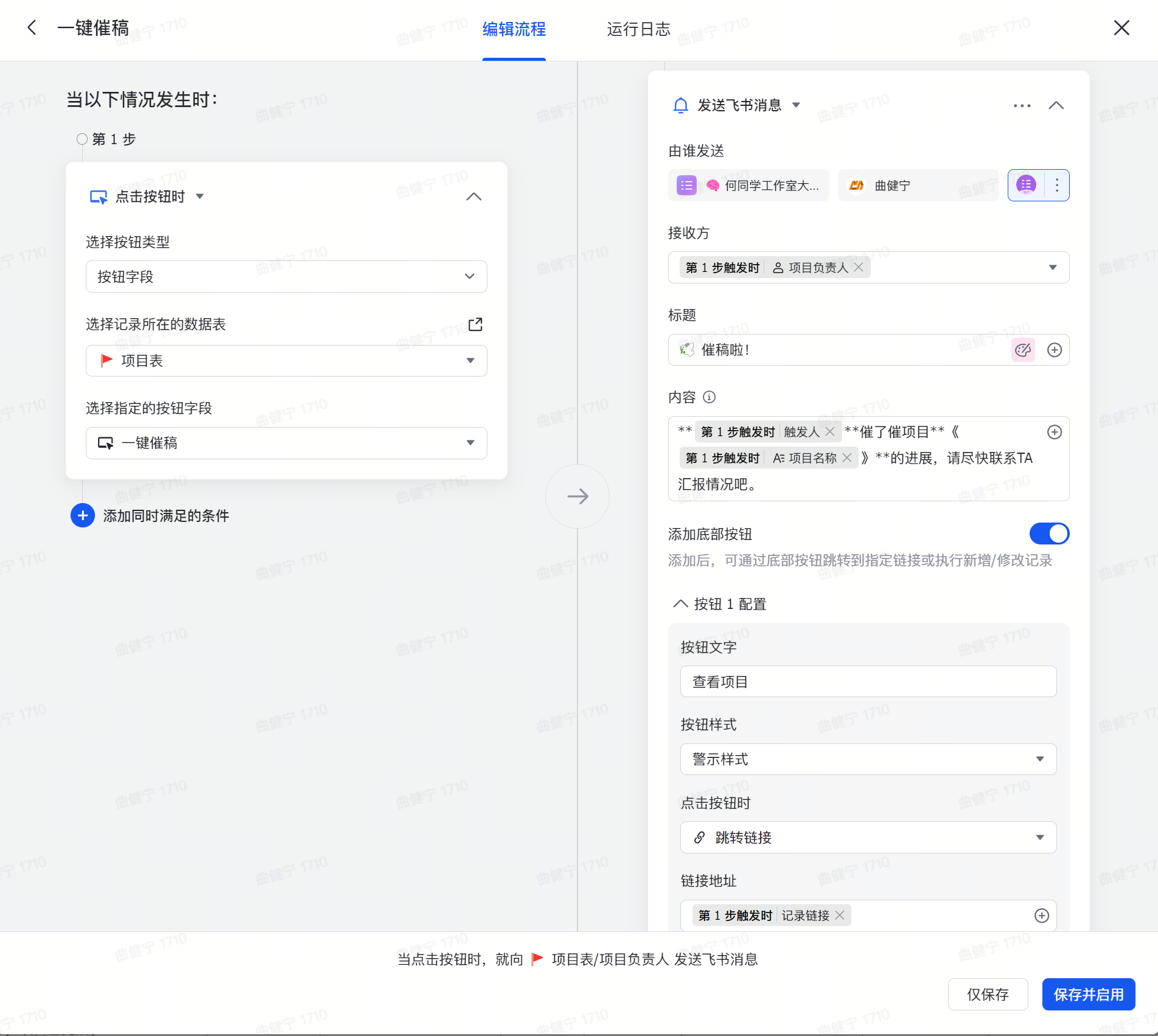Add a variable to the title field
The image size is (1158, 1036).
point(1054,350)
